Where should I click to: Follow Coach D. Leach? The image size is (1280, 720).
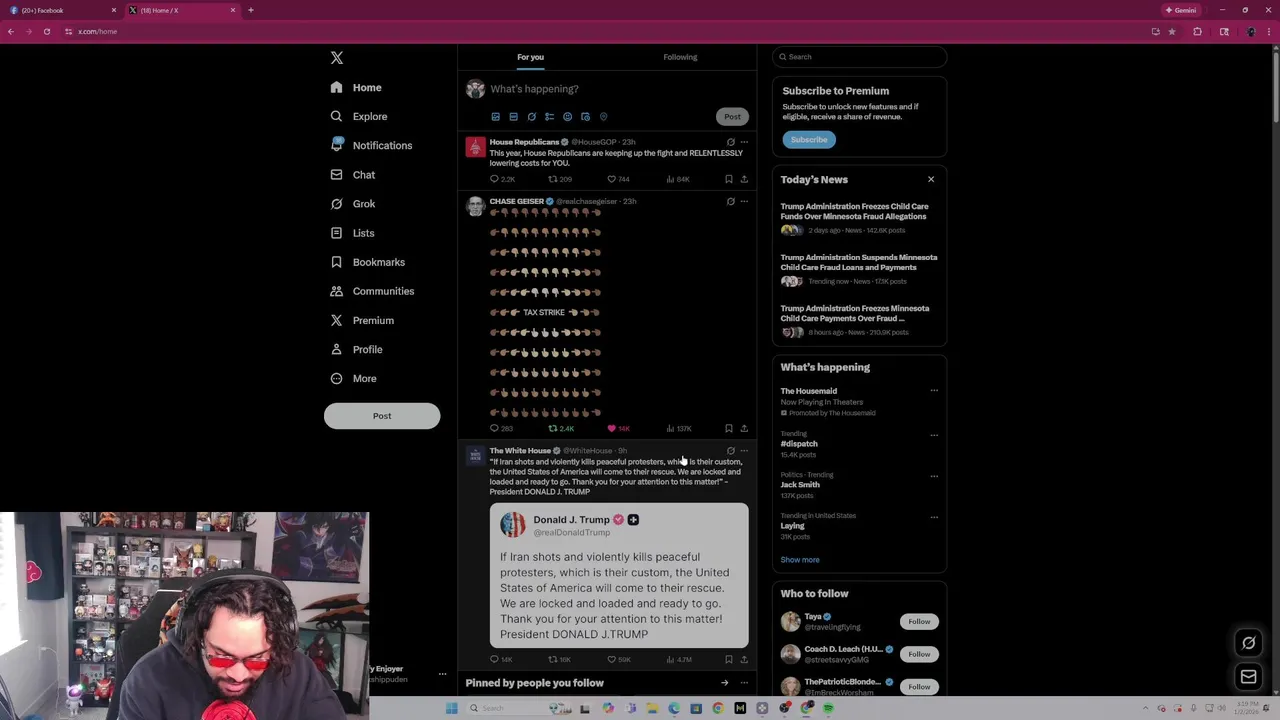pos(919,654)
